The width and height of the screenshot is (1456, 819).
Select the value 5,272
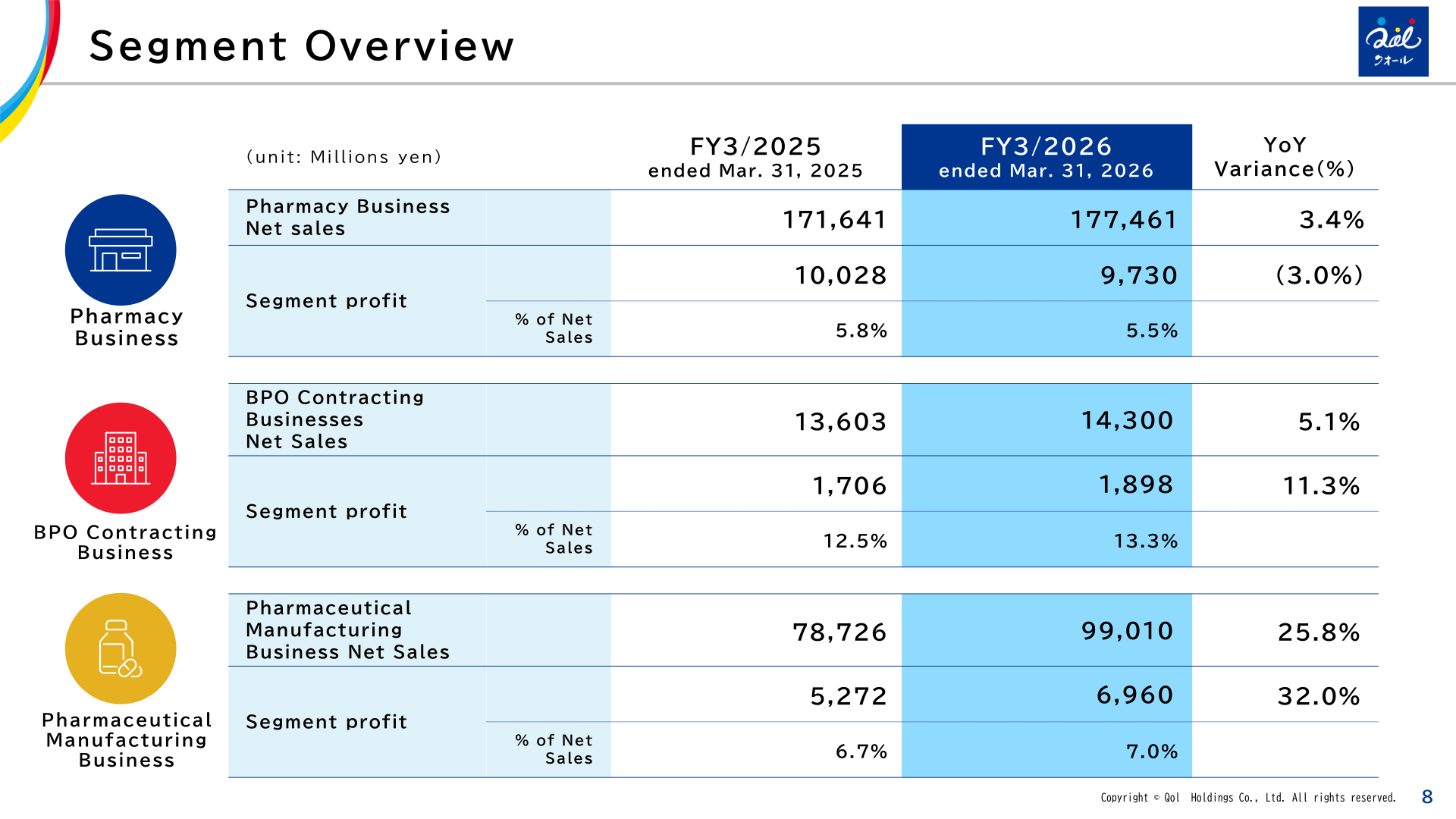point(849,696)
